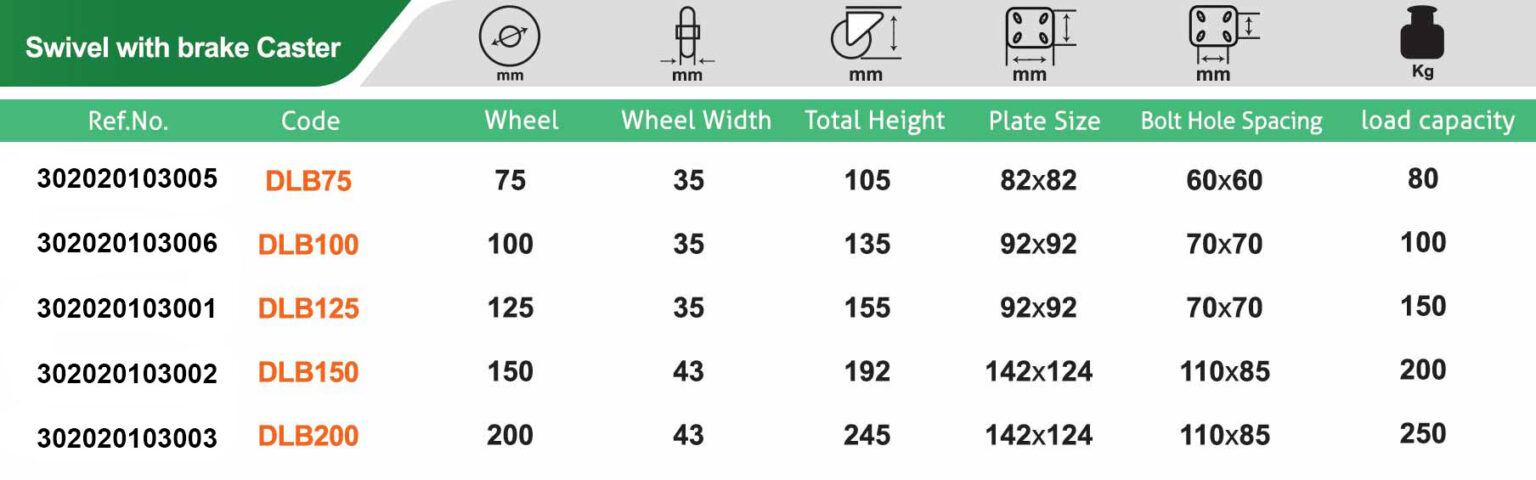Open the DLB100 product code link
Viewport: 1536px width, 480px height.
point(308,245)
